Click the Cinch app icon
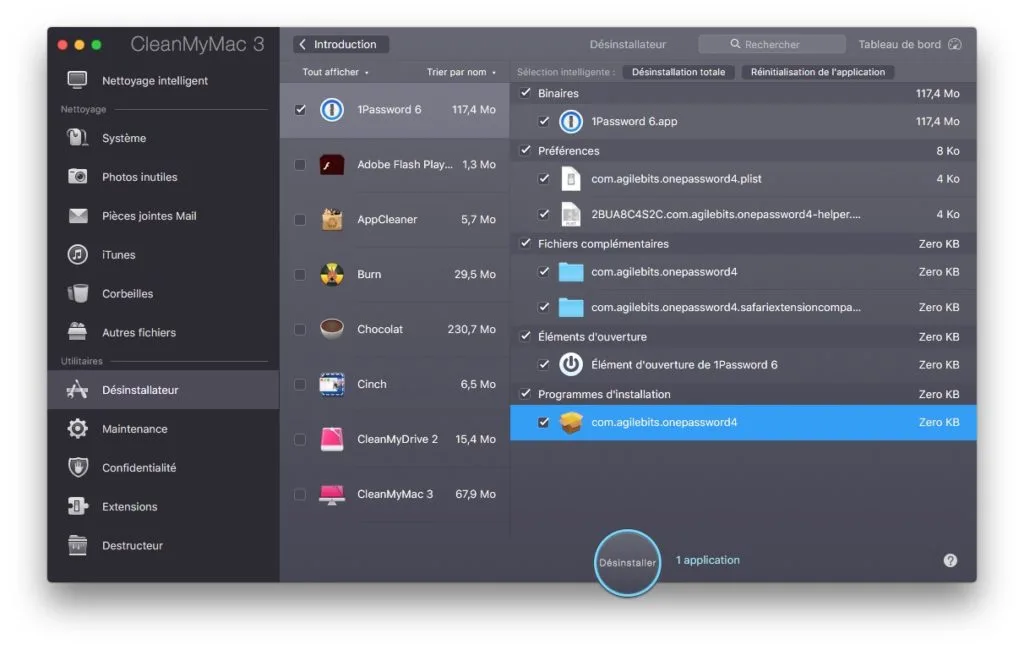This screenshot has height=650, width=1024. (332, 384)
